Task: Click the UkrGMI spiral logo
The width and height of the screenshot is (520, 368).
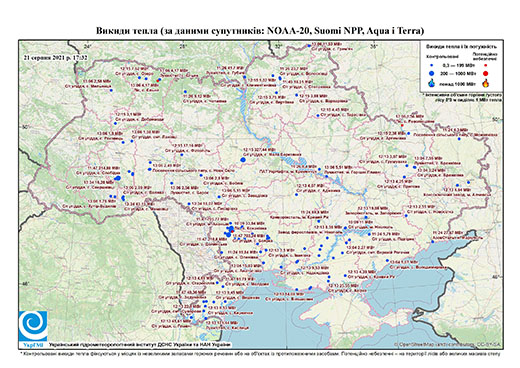Action: [33, 326]
